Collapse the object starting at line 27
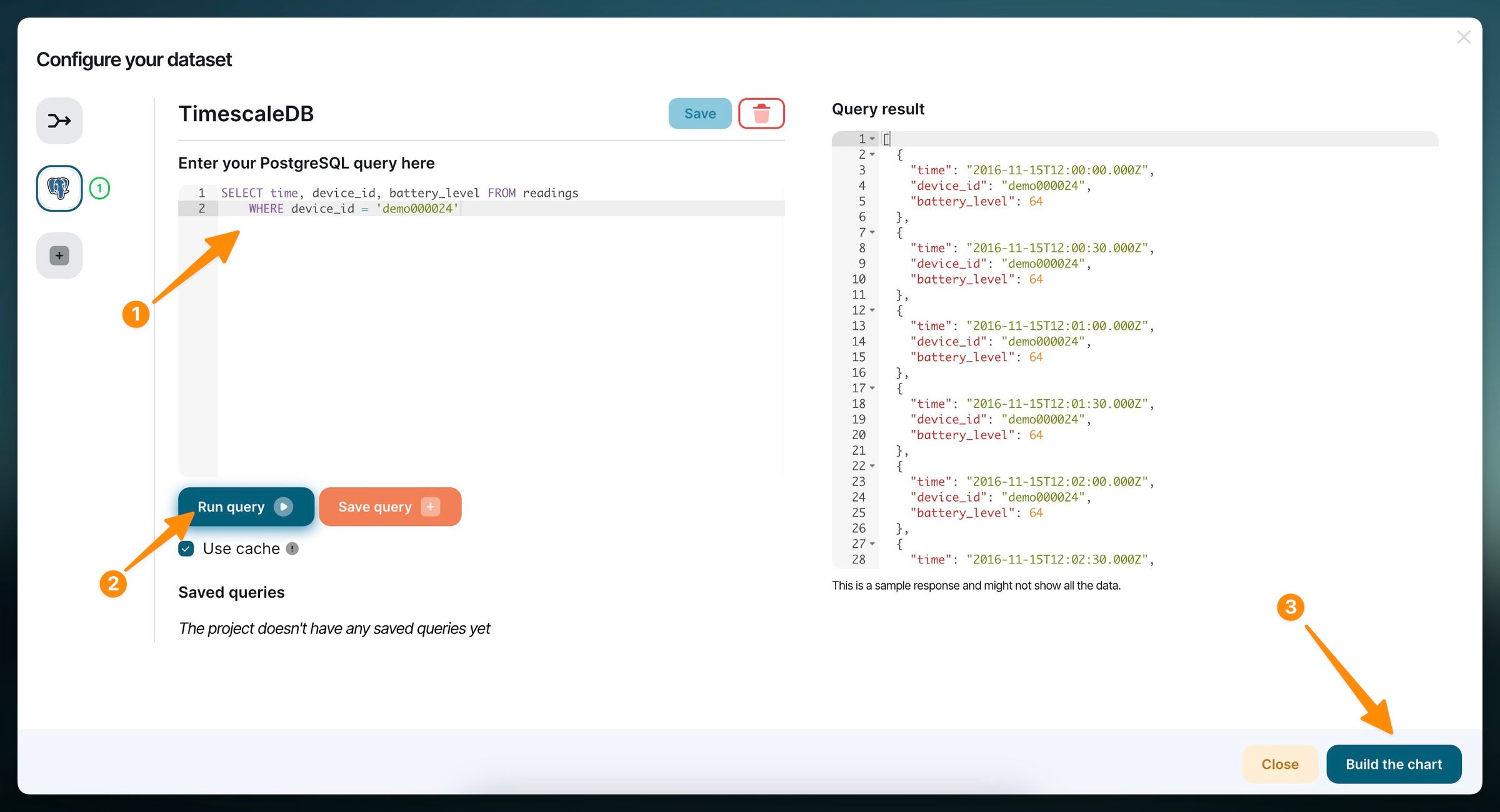1500x812 pixels. [x=872, y=544]
